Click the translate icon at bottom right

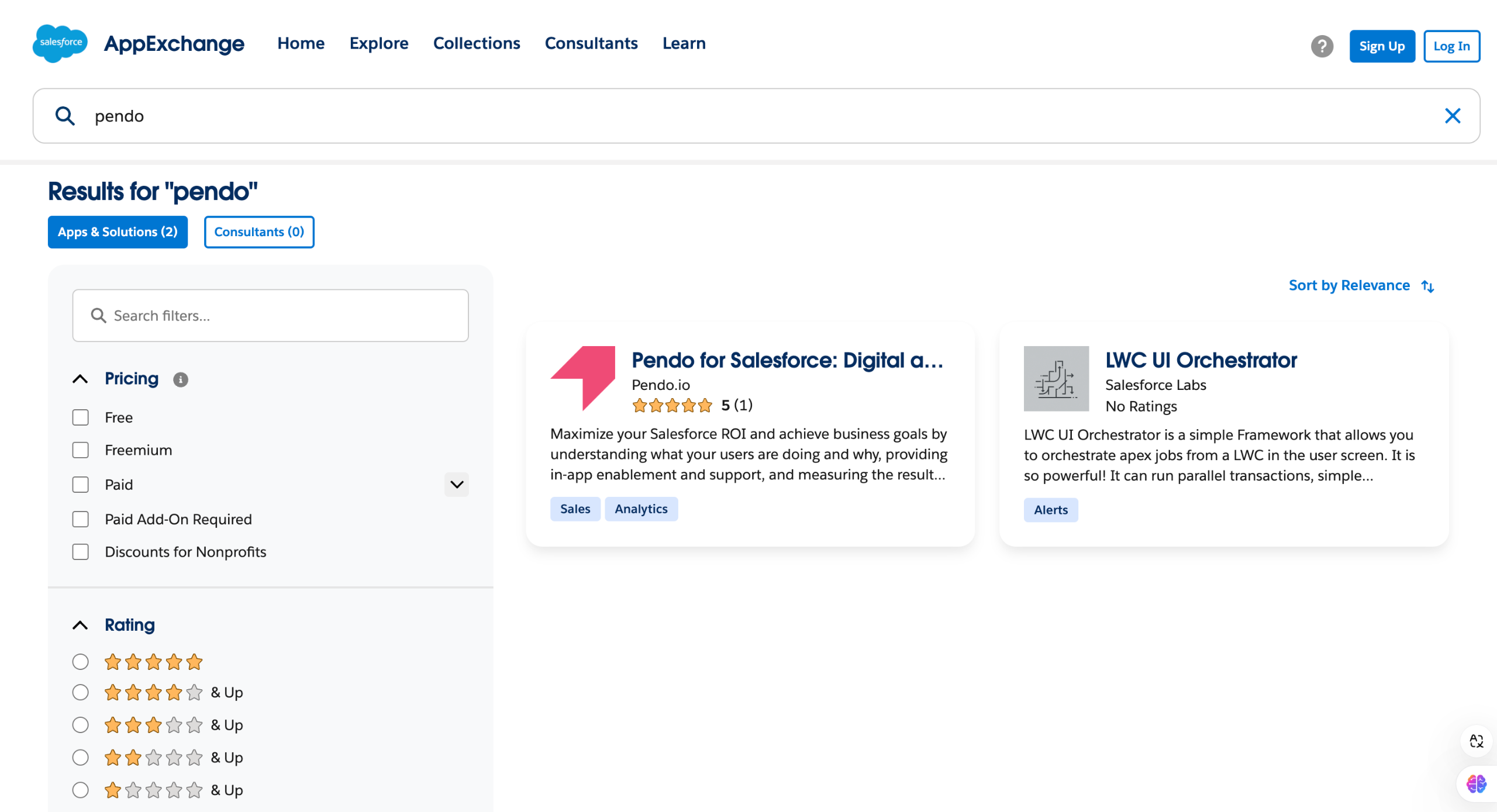click(1476, 741)
